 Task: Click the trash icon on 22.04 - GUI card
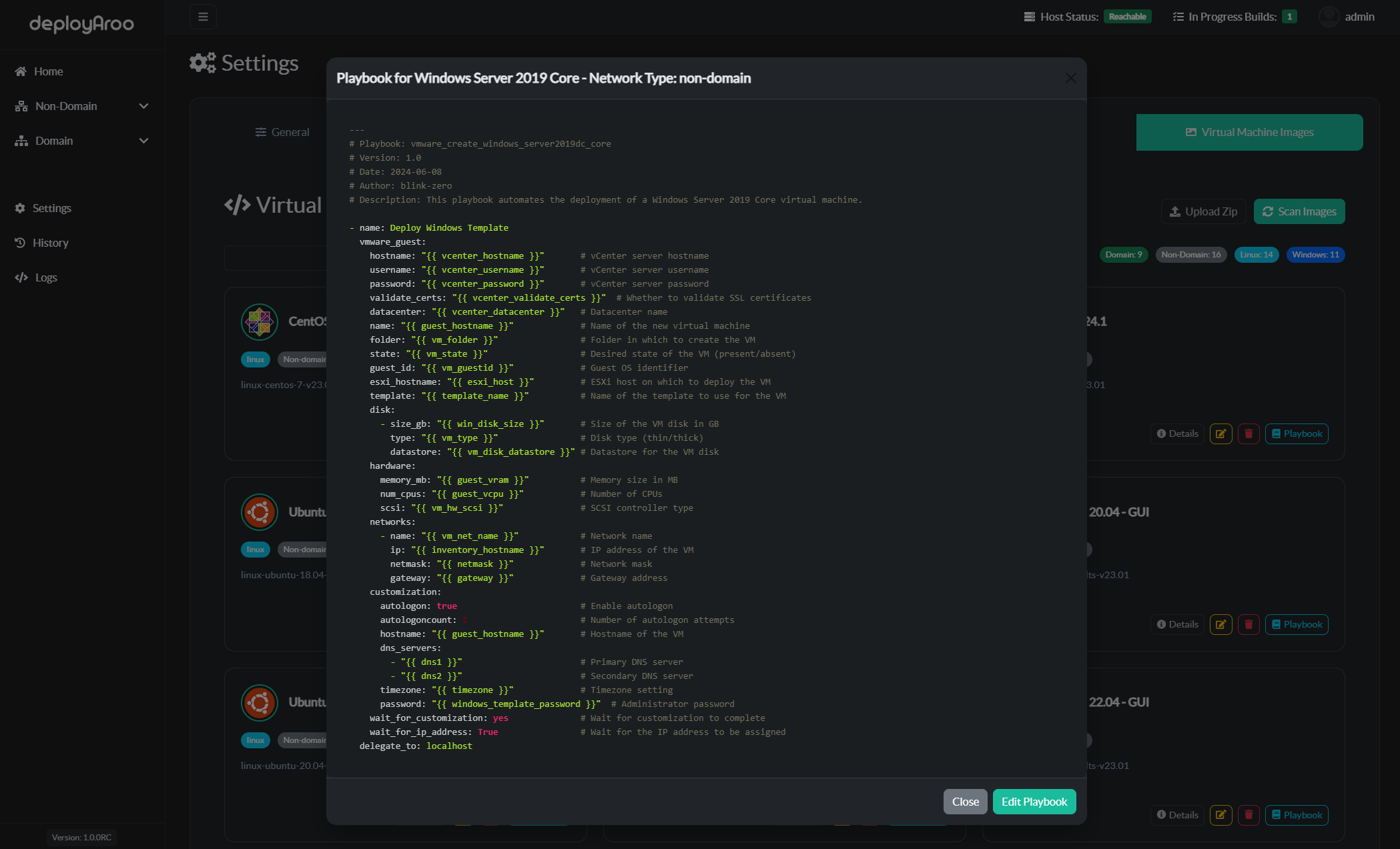click(1249, 815)
